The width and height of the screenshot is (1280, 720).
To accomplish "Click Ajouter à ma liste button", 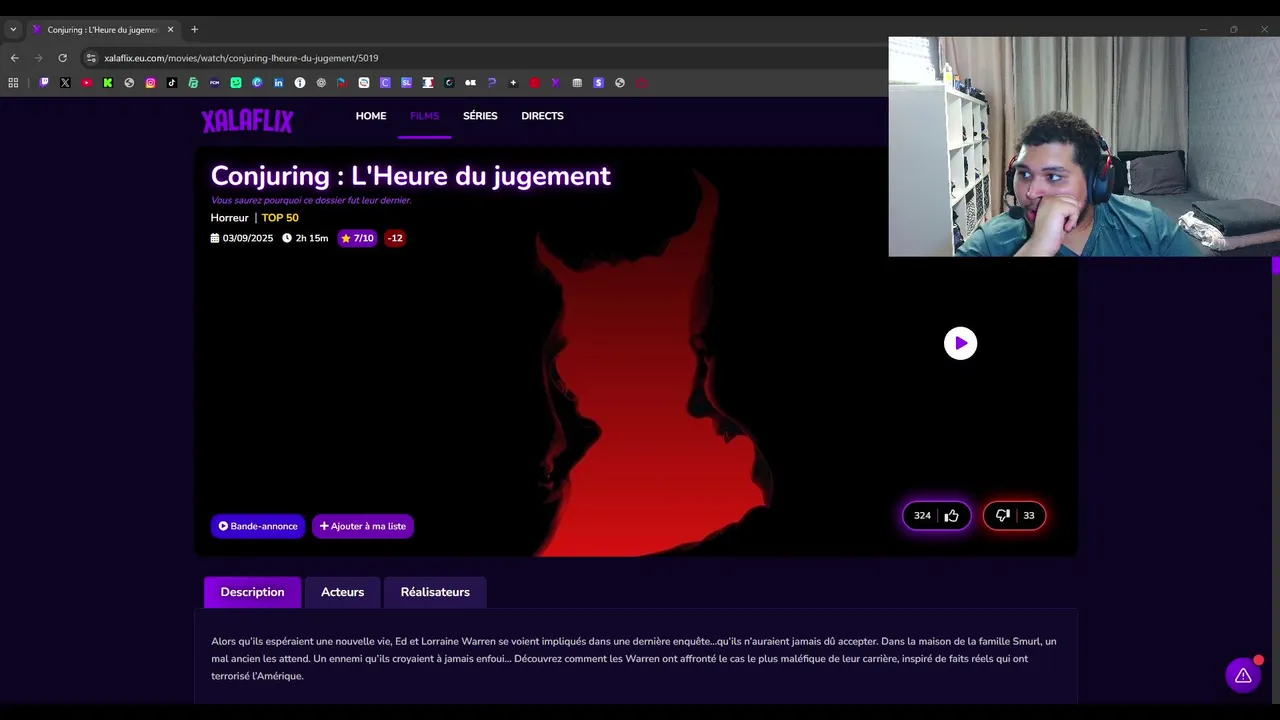I will pos(363,526).
